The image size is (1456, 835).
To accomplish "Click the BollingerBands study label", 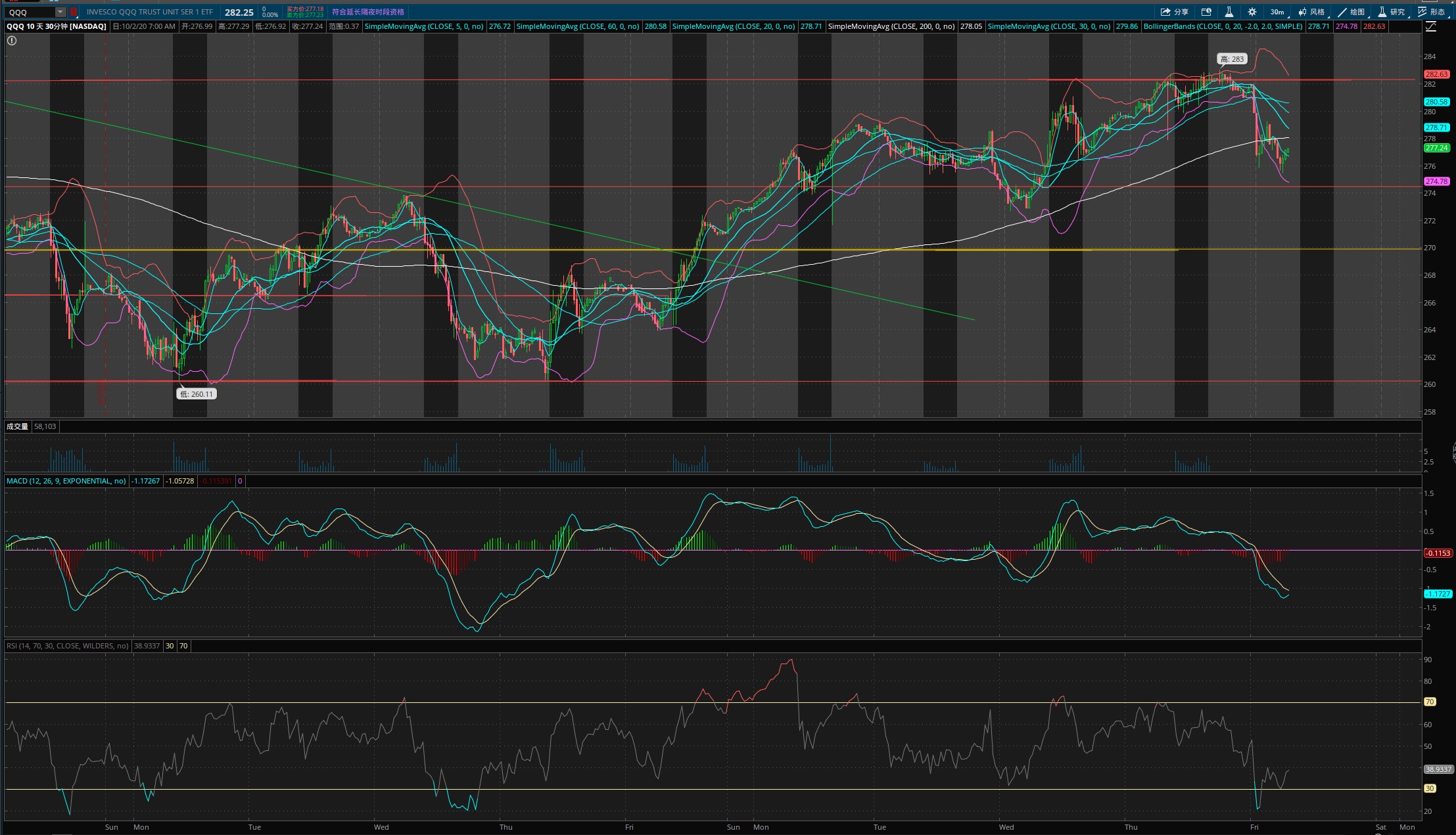I will [x=1223, y=26].
